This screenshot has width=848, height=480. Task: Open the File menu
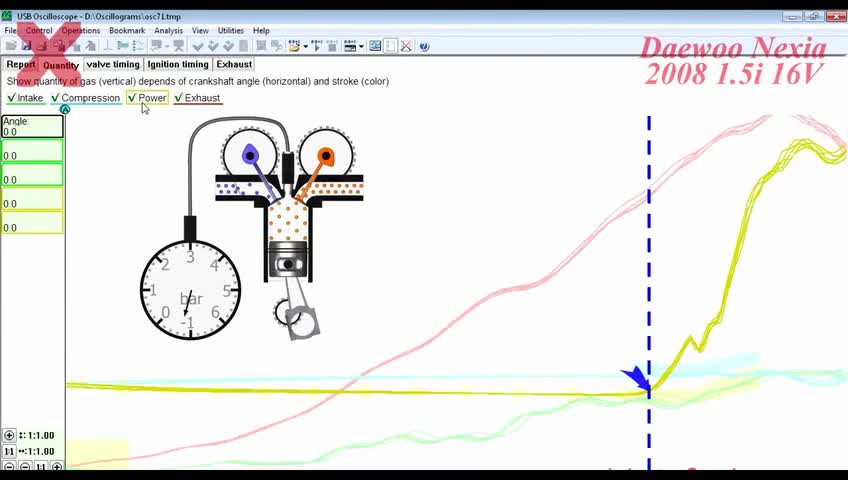coord(11,31)
